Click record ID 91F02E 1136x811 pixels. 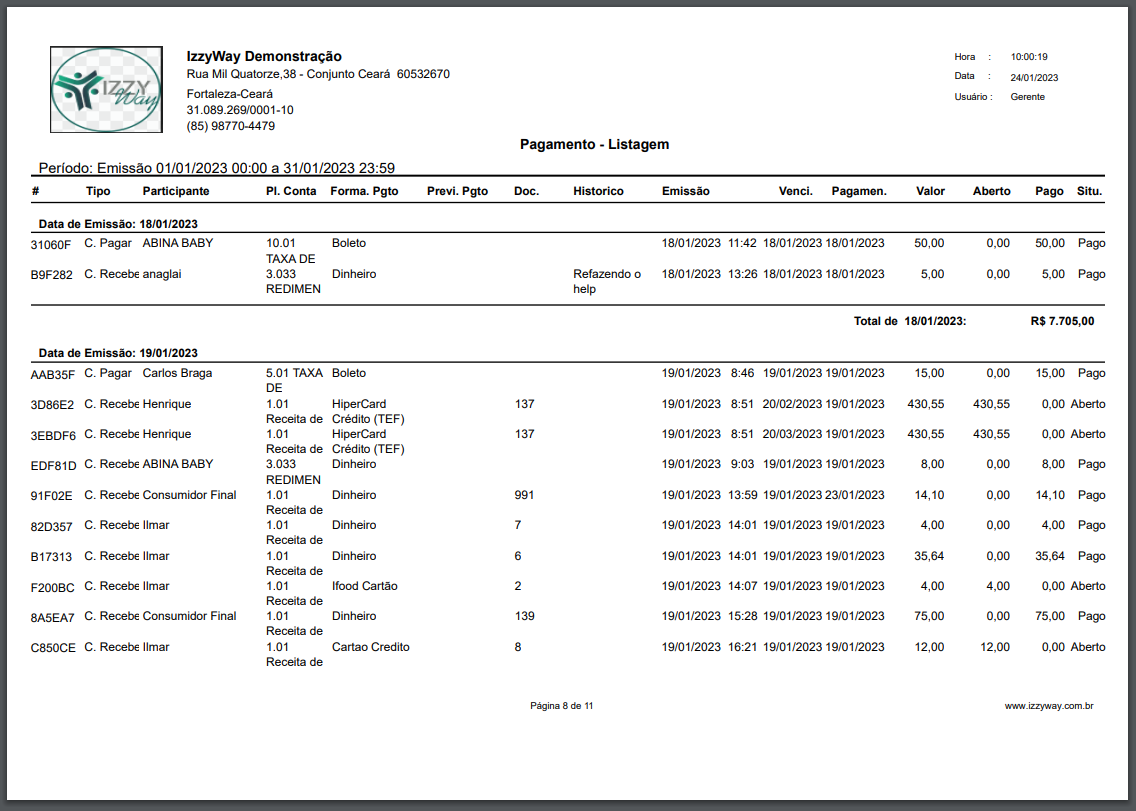pos(51,496)
